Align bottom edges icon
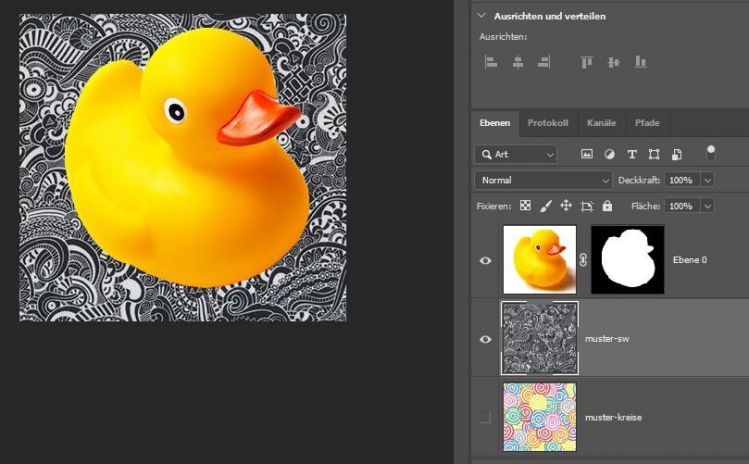Viewport: 749px width, 464px height. click(x=640, y=62)
